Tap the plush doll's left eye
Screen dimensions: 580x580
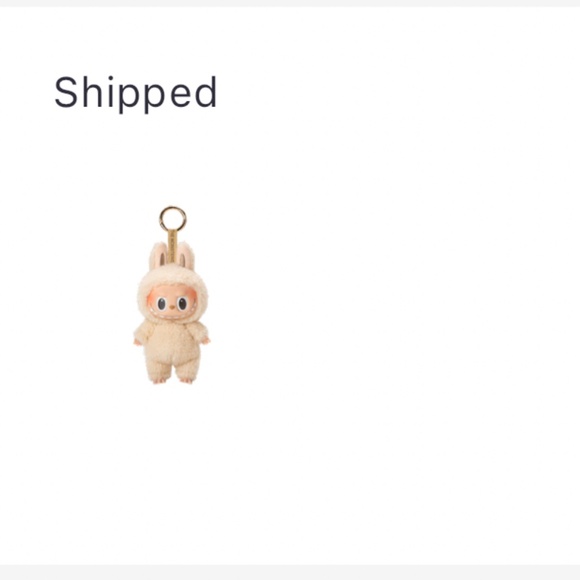[162, 304]
